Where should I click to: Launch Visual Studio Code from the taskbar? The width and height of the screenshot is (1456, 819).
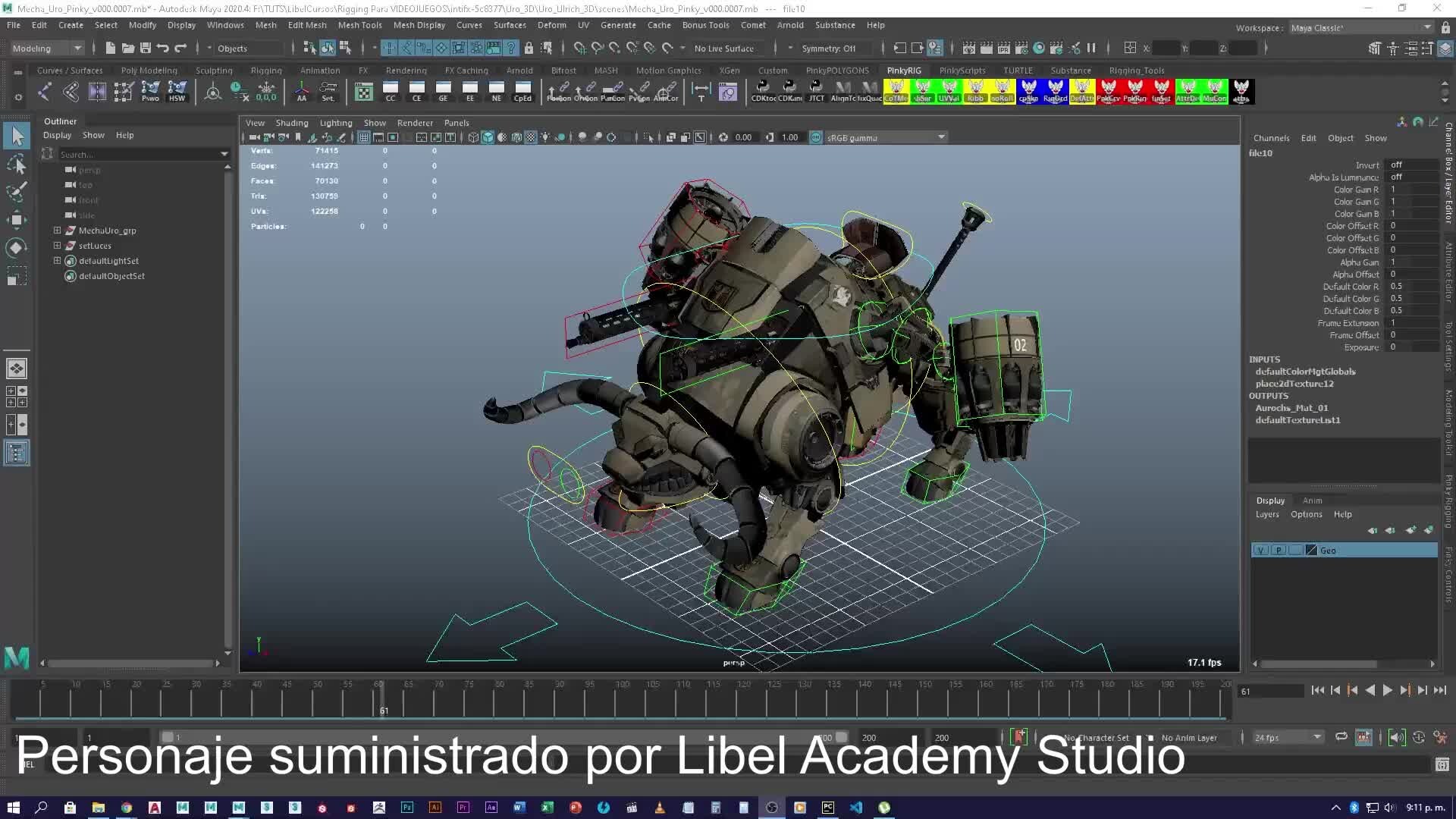856,807
